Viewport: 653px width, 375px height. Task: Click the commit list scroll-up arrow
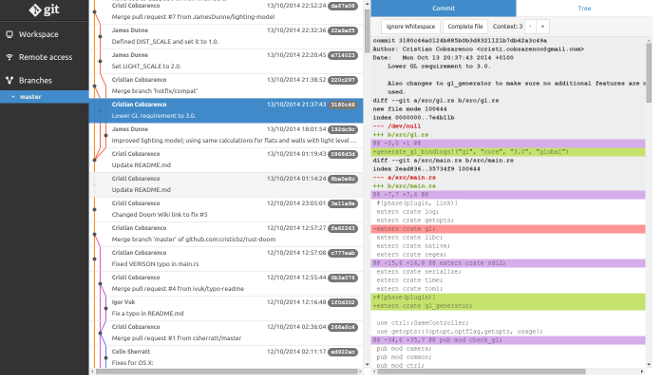[367, 4]
